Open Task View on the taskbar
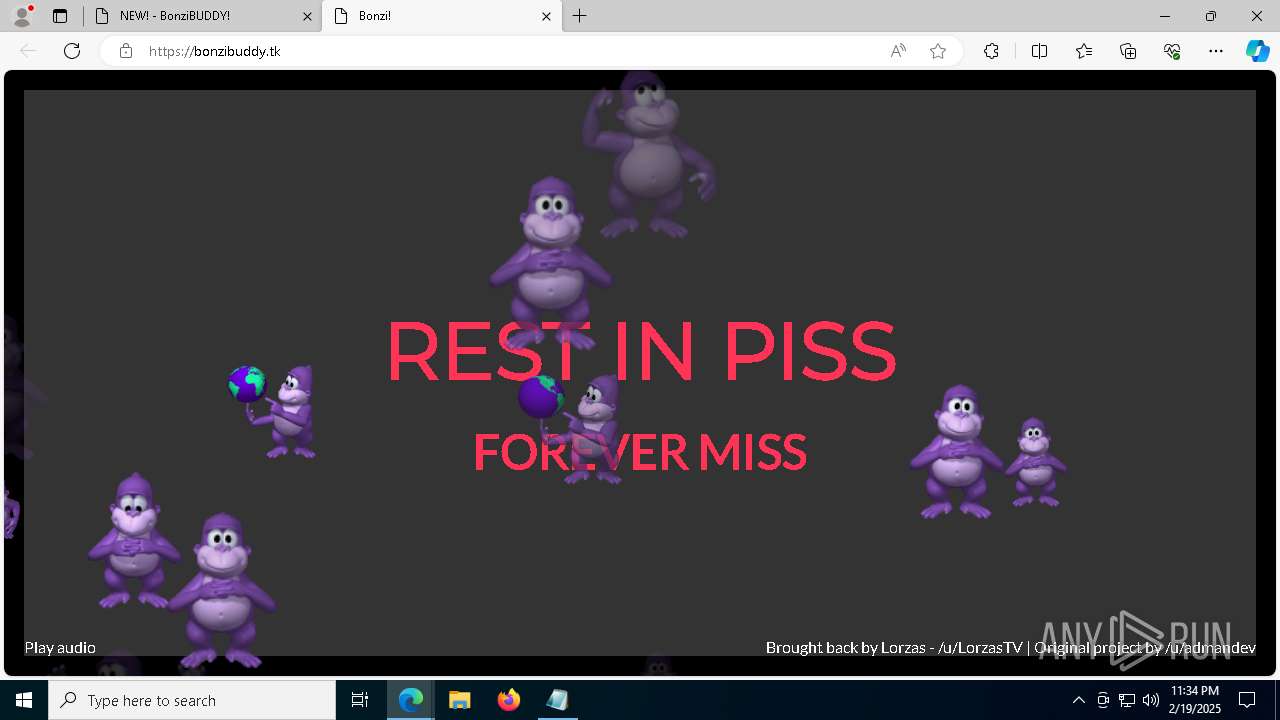 (360, 700)
